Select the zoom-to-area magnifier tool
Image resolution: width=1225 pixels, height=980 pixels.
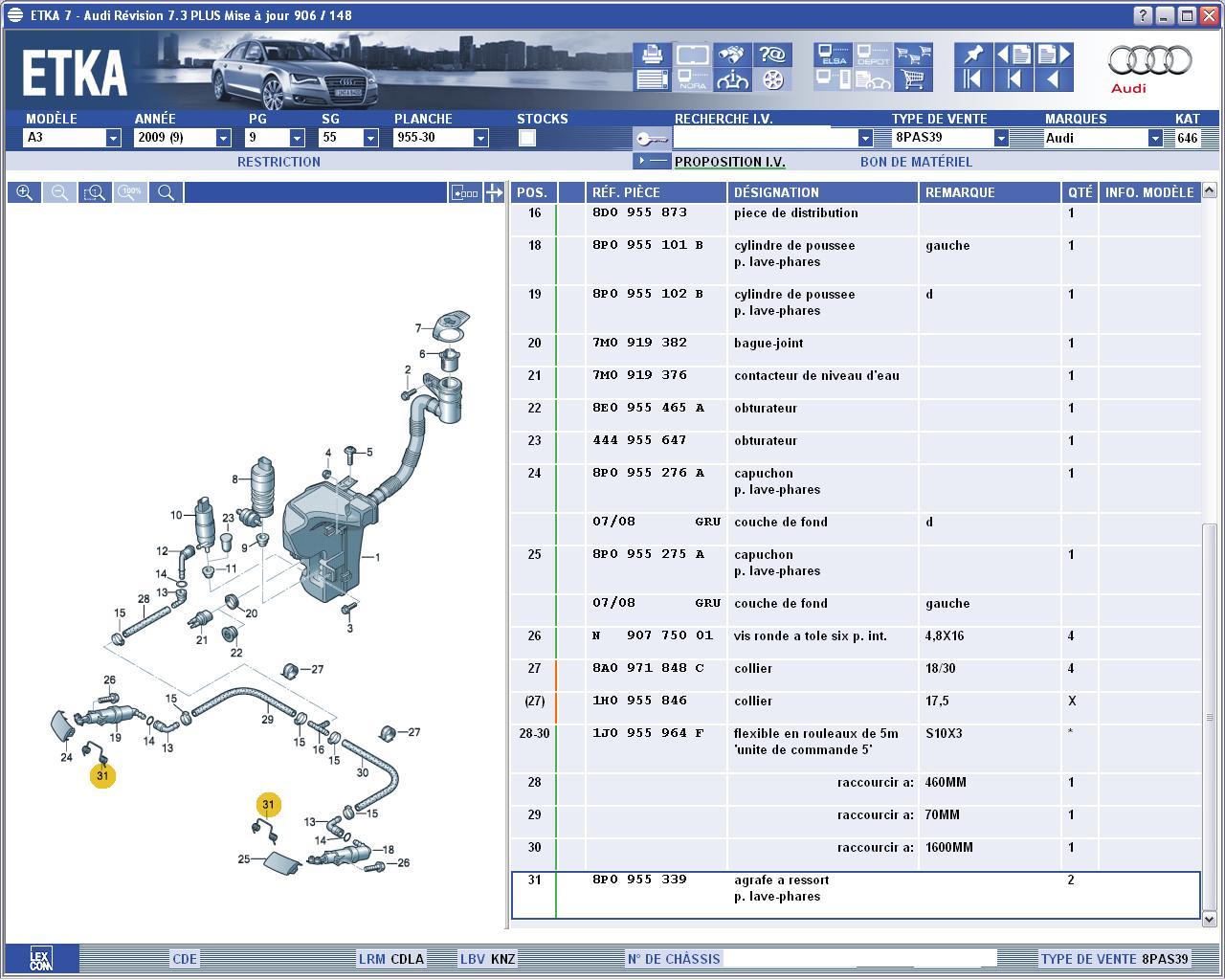[95, 192]
